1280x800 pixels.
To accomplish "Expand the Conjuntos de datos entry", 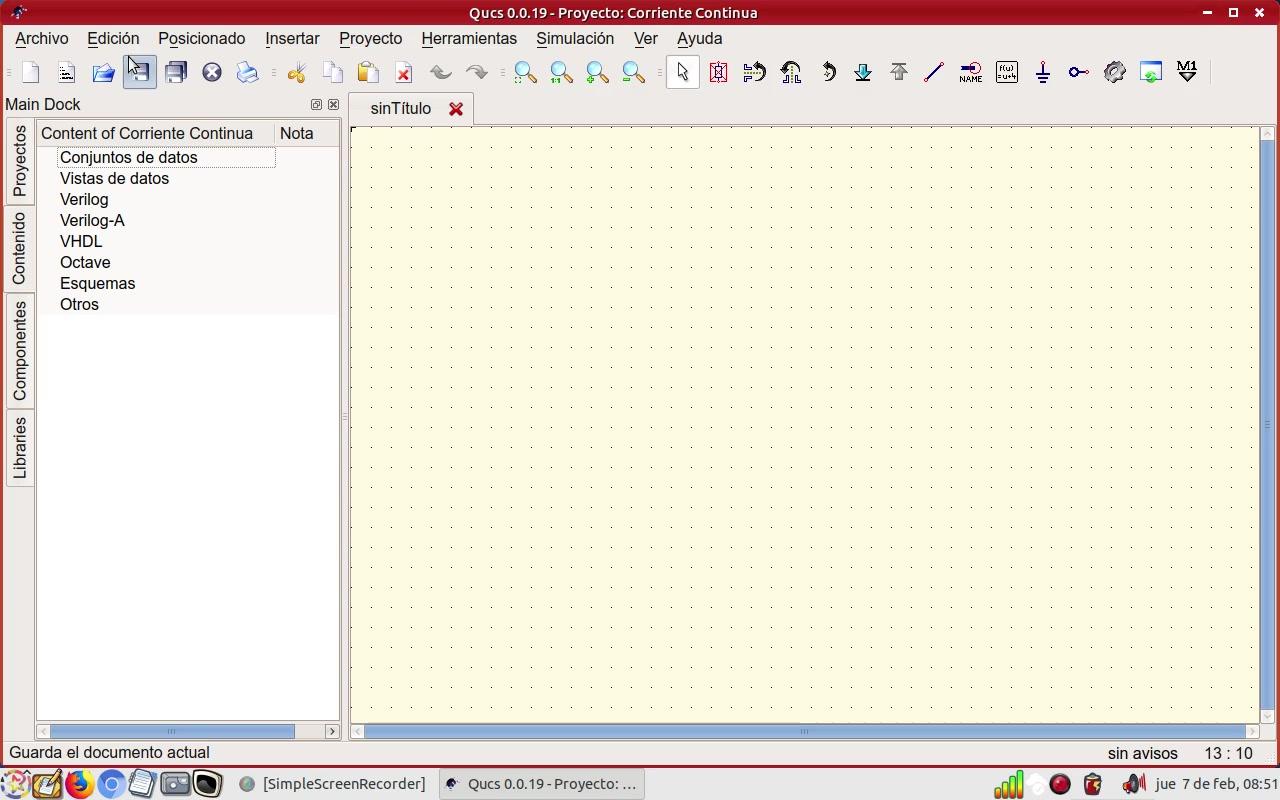I will click(x=128, y=157).
